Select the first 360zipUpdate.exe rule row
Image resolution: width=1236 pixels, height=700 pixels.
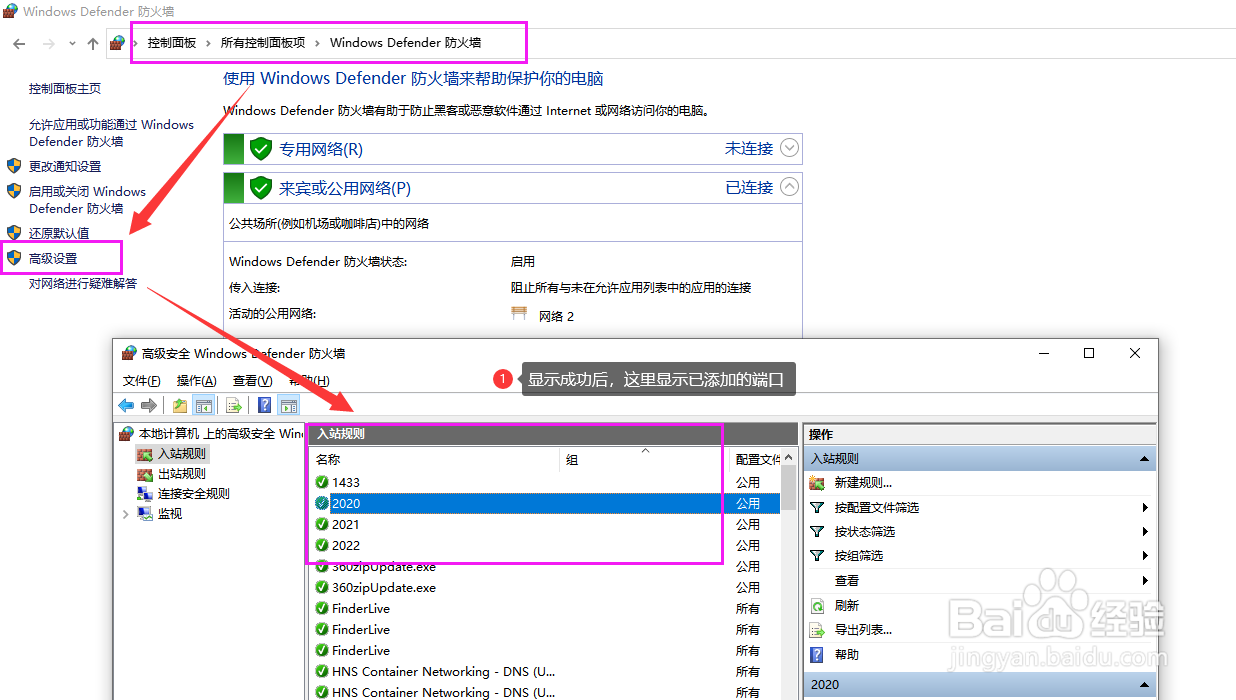coord(546,566)
